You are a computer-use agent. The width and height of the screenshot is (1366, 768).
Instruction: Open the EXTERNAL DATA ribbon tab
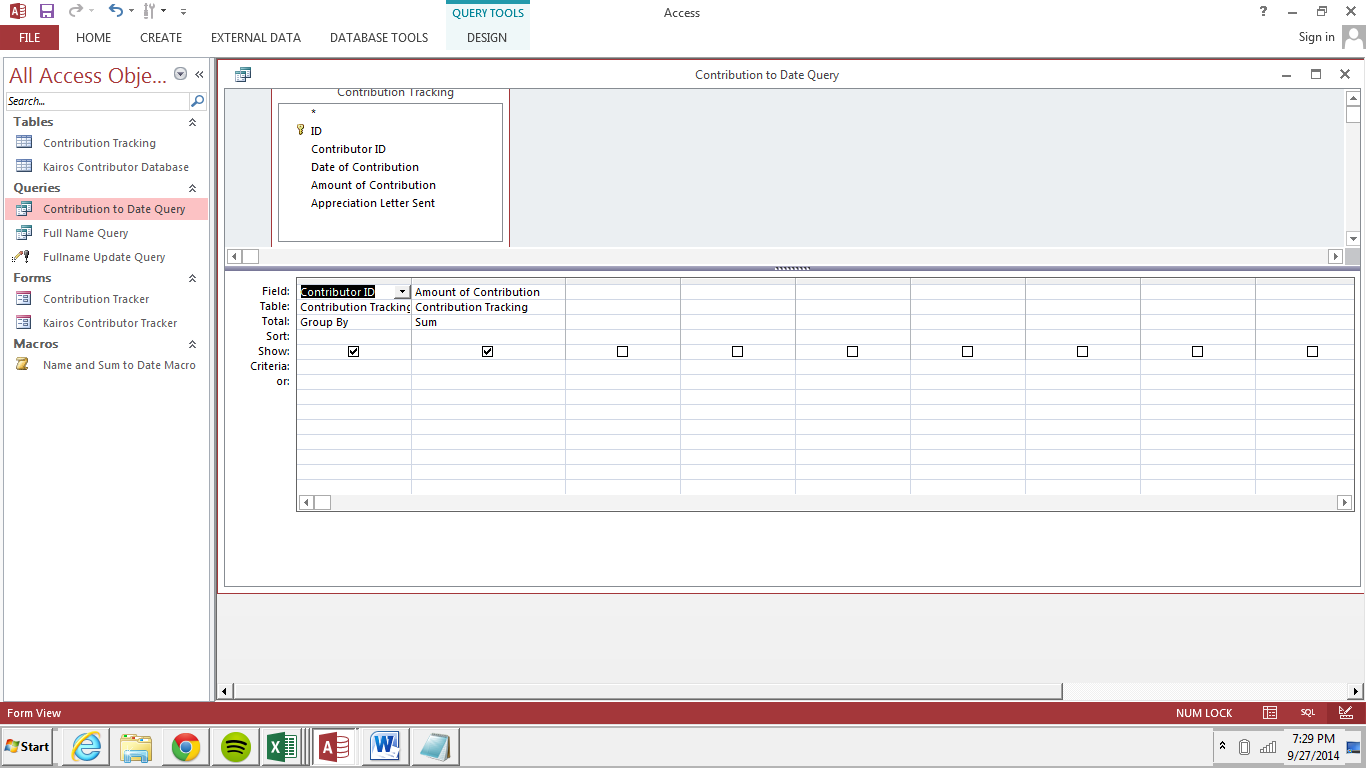tap(256, 38)
